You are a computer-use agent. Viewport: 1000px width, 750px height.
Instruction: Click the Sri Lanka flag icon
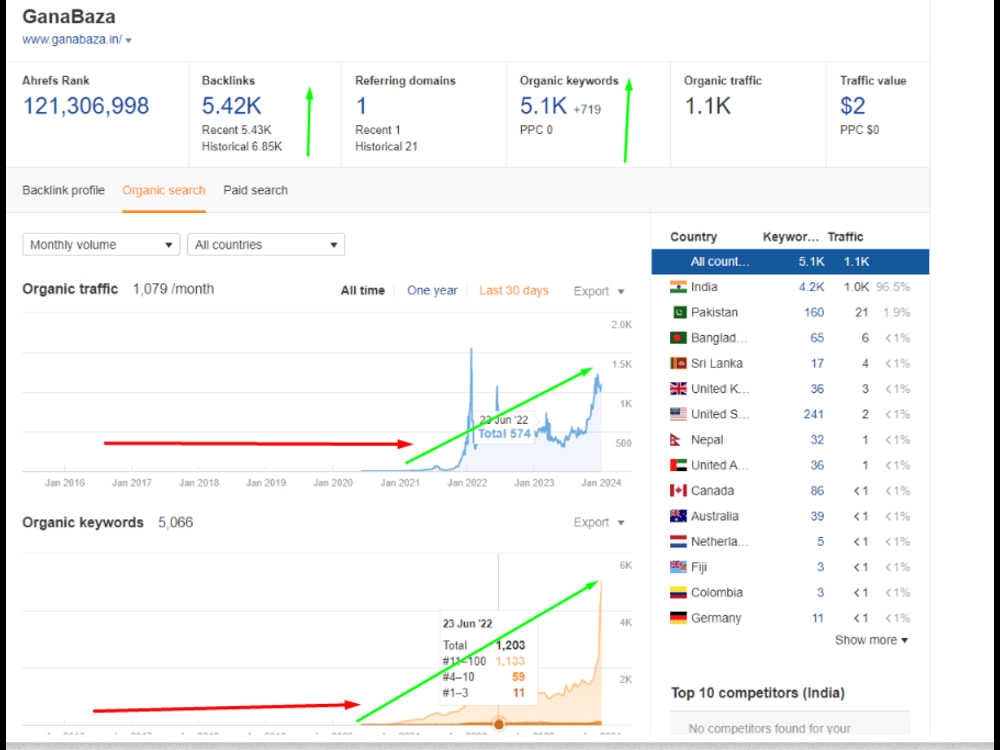point(678,364)
